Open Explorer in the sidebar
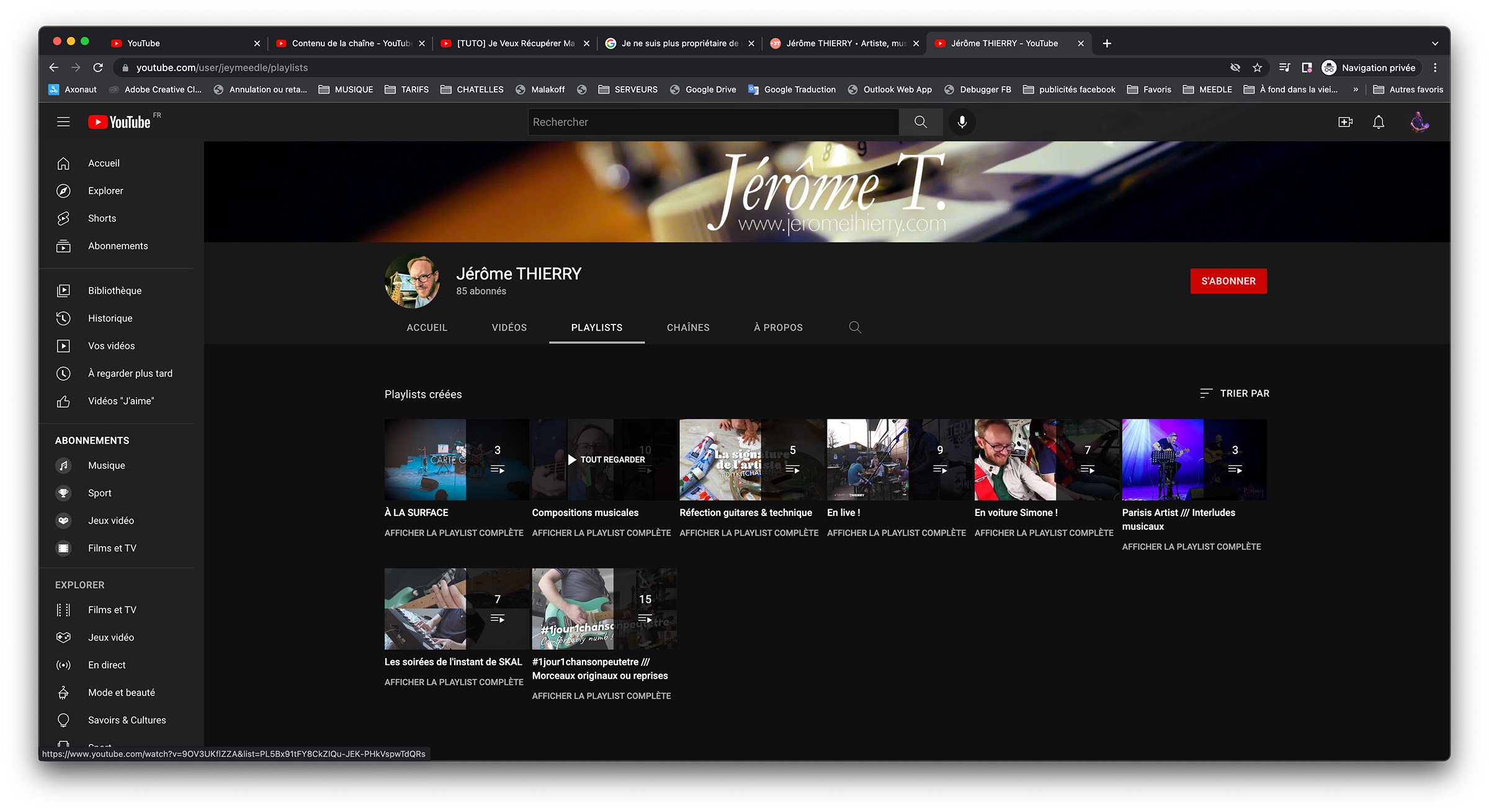The width and height of the screenshot is (1489, 812). (x=122, y=190)
